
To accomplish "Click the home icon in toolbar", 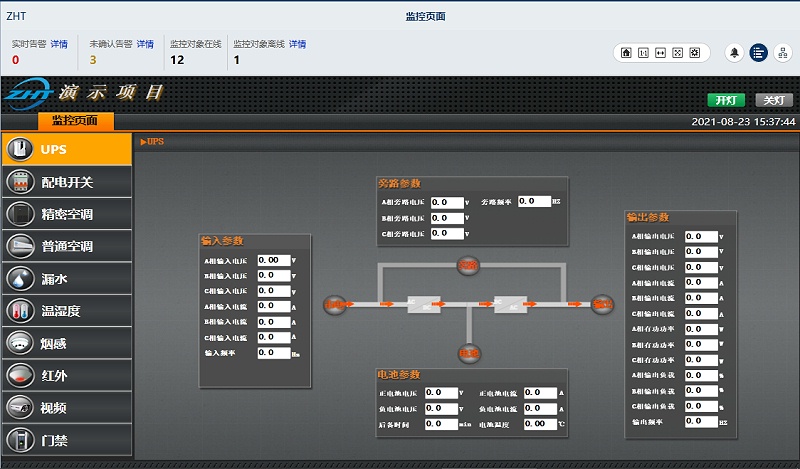I will point(627,53).
